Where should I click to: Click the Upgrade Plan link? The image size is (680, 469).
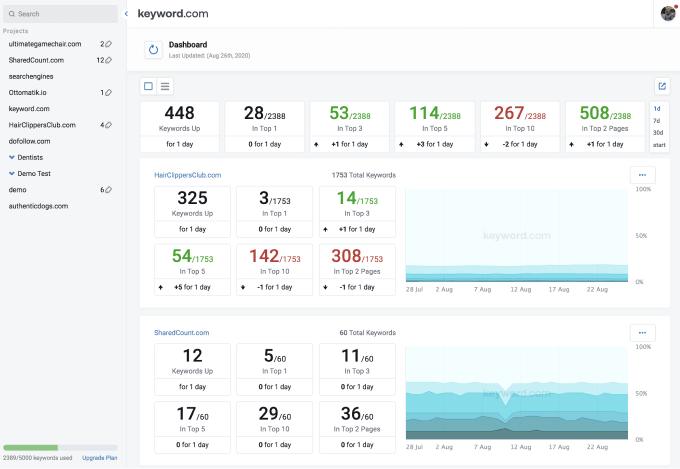click(x=99, y=457)
